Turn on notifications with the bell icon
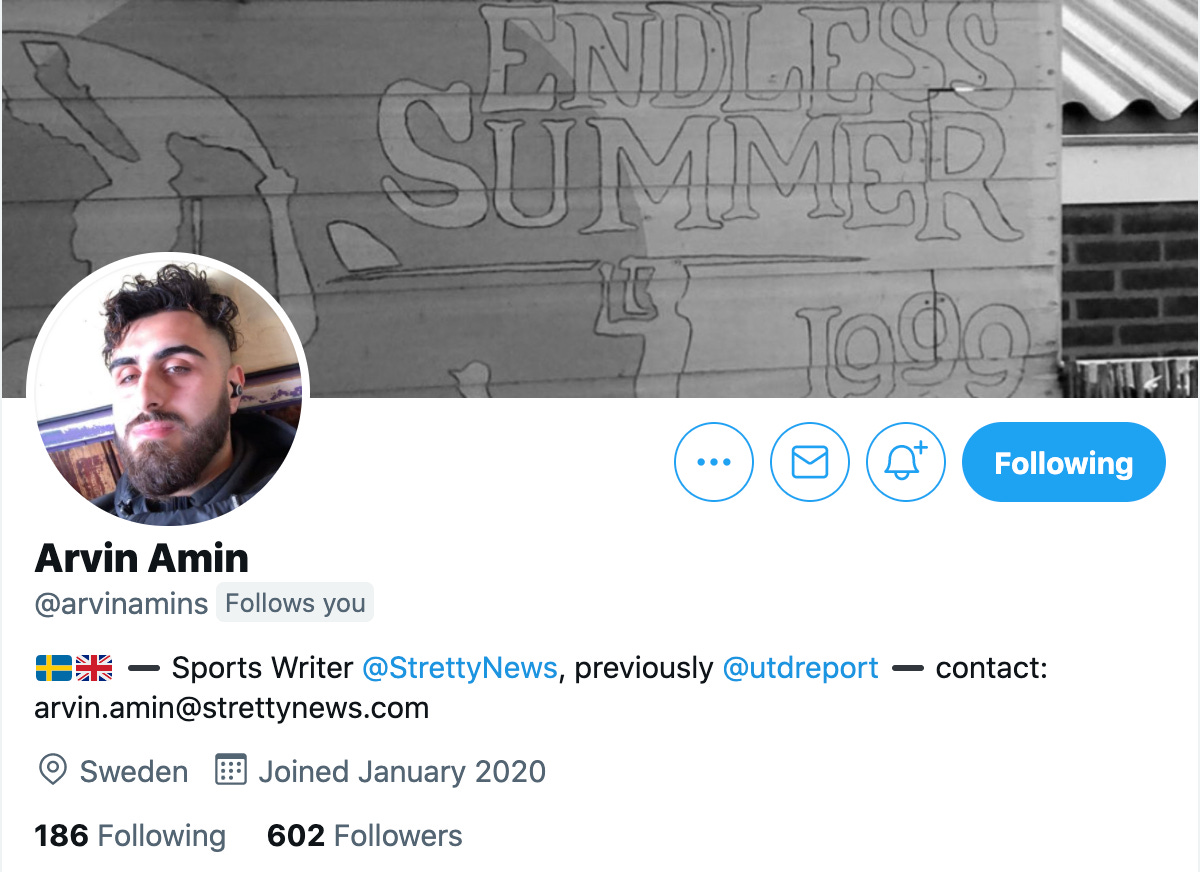 coord(906,462)
